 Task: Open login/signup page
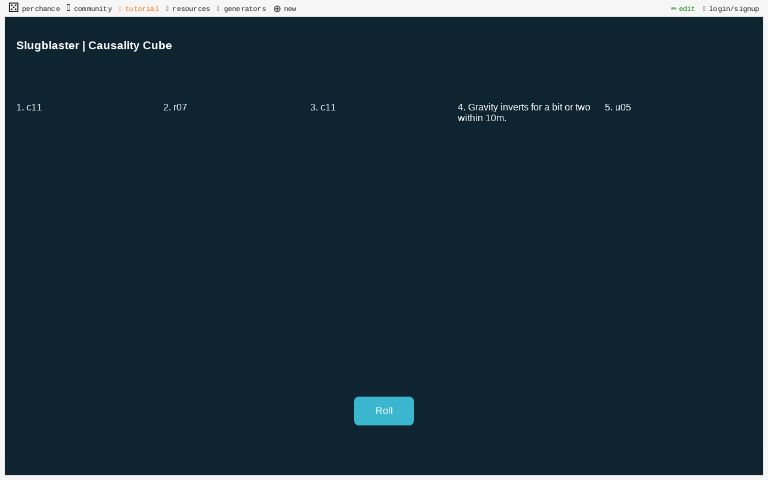click(x=733, y=9)
